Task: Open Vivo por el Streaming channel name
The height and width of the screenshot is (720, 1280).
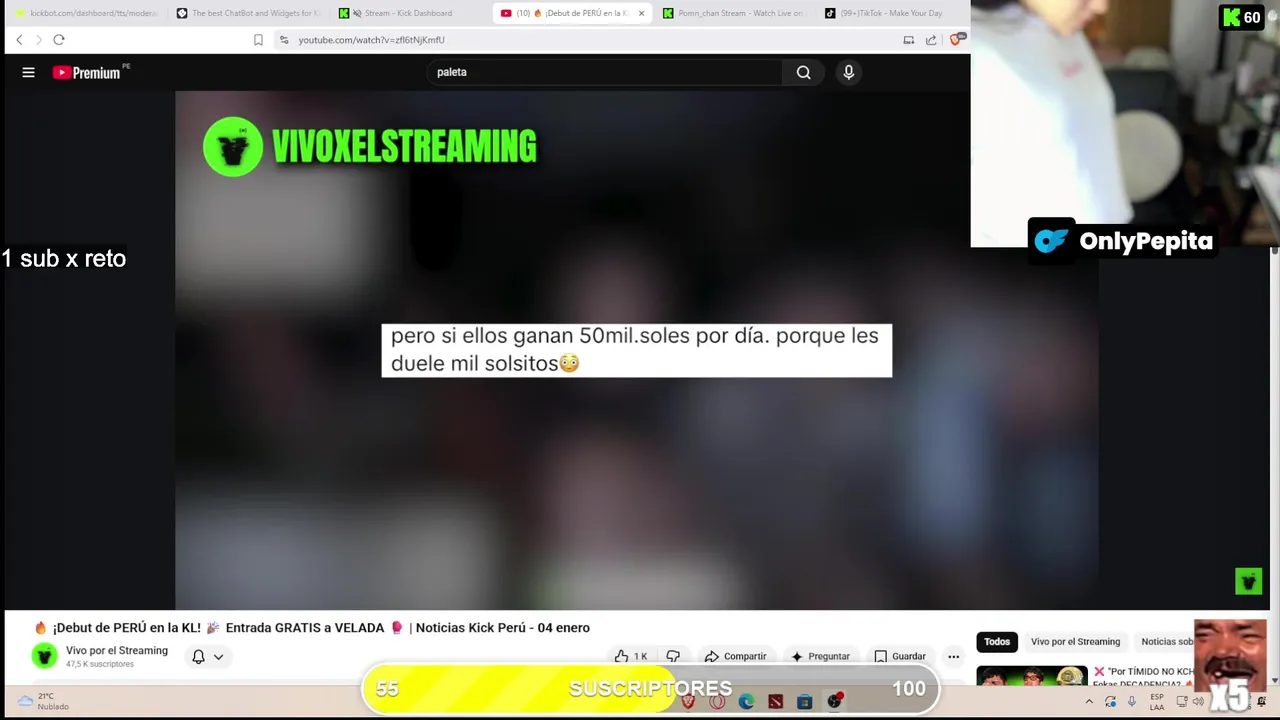Action: pos(117,651)
